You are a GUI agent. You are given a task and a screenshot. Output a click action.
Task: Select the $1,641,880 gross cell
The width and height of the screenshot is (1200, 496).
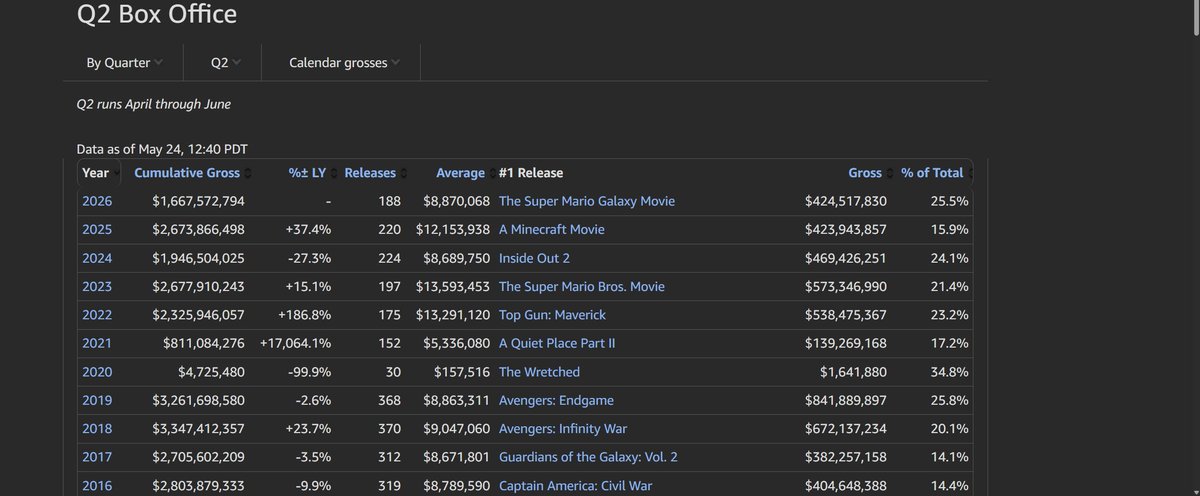pos(854,372)
